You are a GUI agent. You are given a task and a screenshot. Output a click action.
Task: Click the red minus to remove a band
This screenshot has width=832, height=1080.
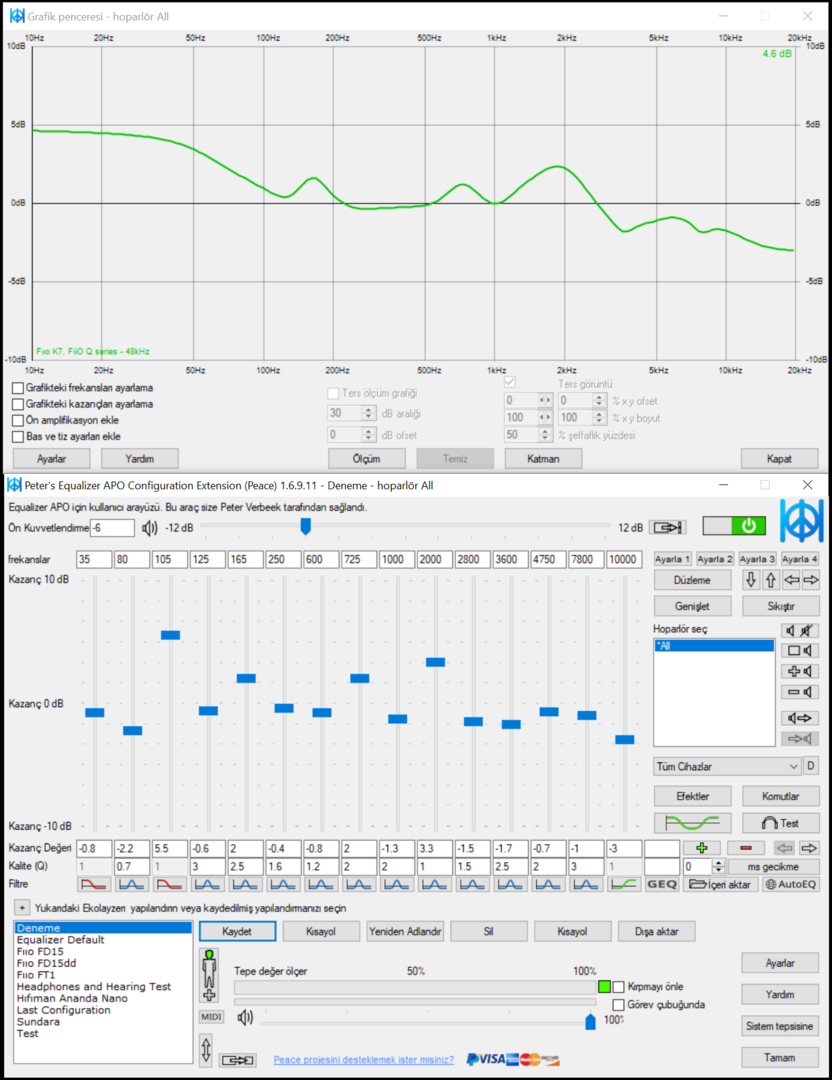[x=745, y=848]
